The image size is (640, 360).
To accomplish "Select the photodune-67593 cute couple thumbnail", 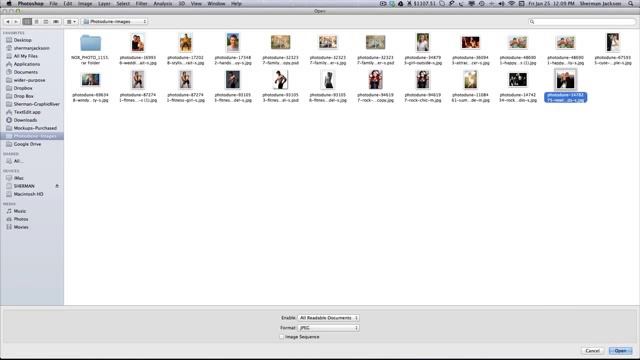I will [613, 42].
